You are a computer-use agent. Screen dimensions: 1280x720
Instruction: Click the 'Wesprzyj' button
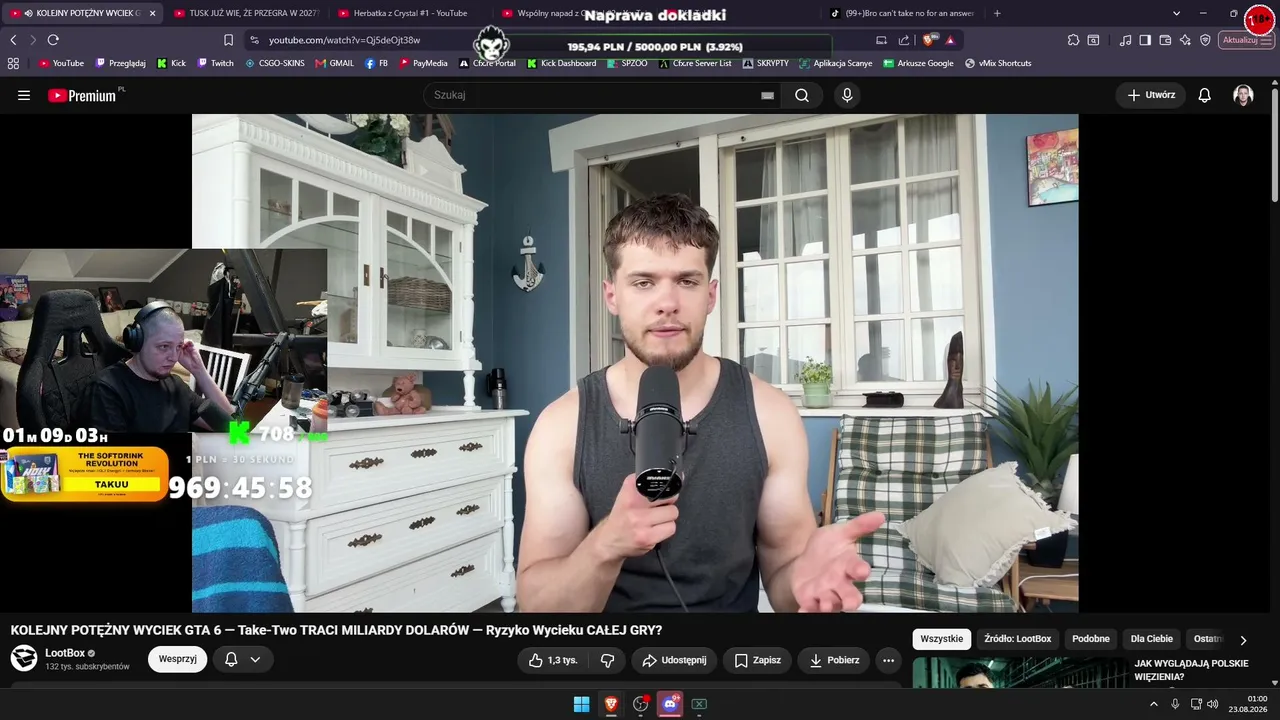[177, 660]
